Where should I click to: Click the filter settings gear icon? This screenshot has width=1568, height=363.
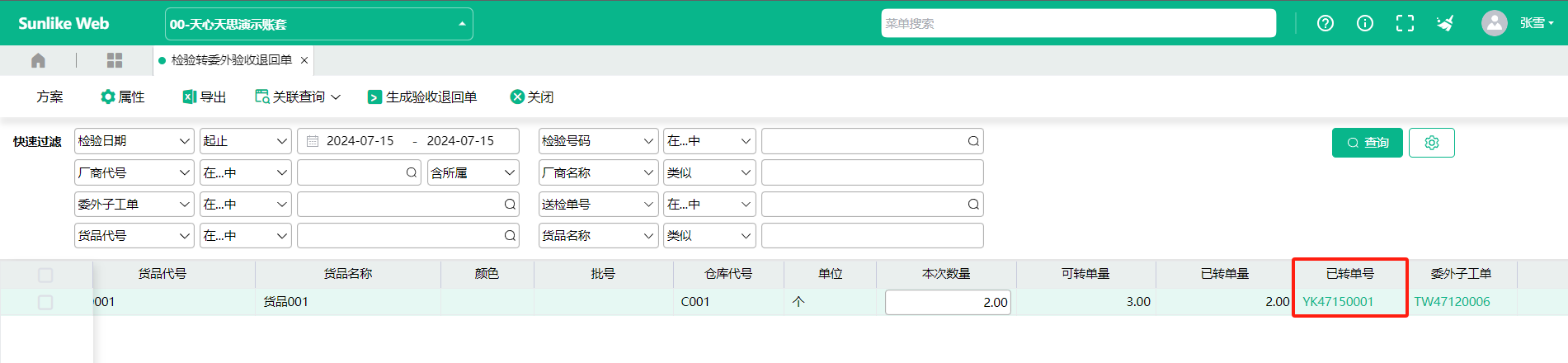[x=1431, y=143]
